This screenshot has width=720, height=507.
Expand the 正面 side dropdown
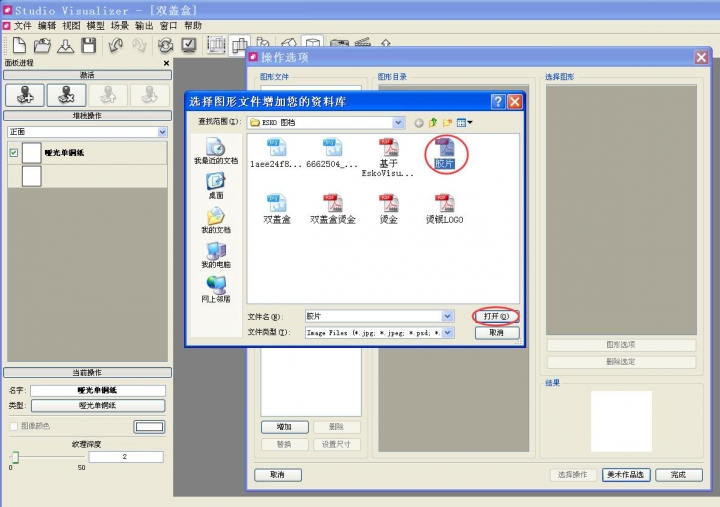pos(162,132)
